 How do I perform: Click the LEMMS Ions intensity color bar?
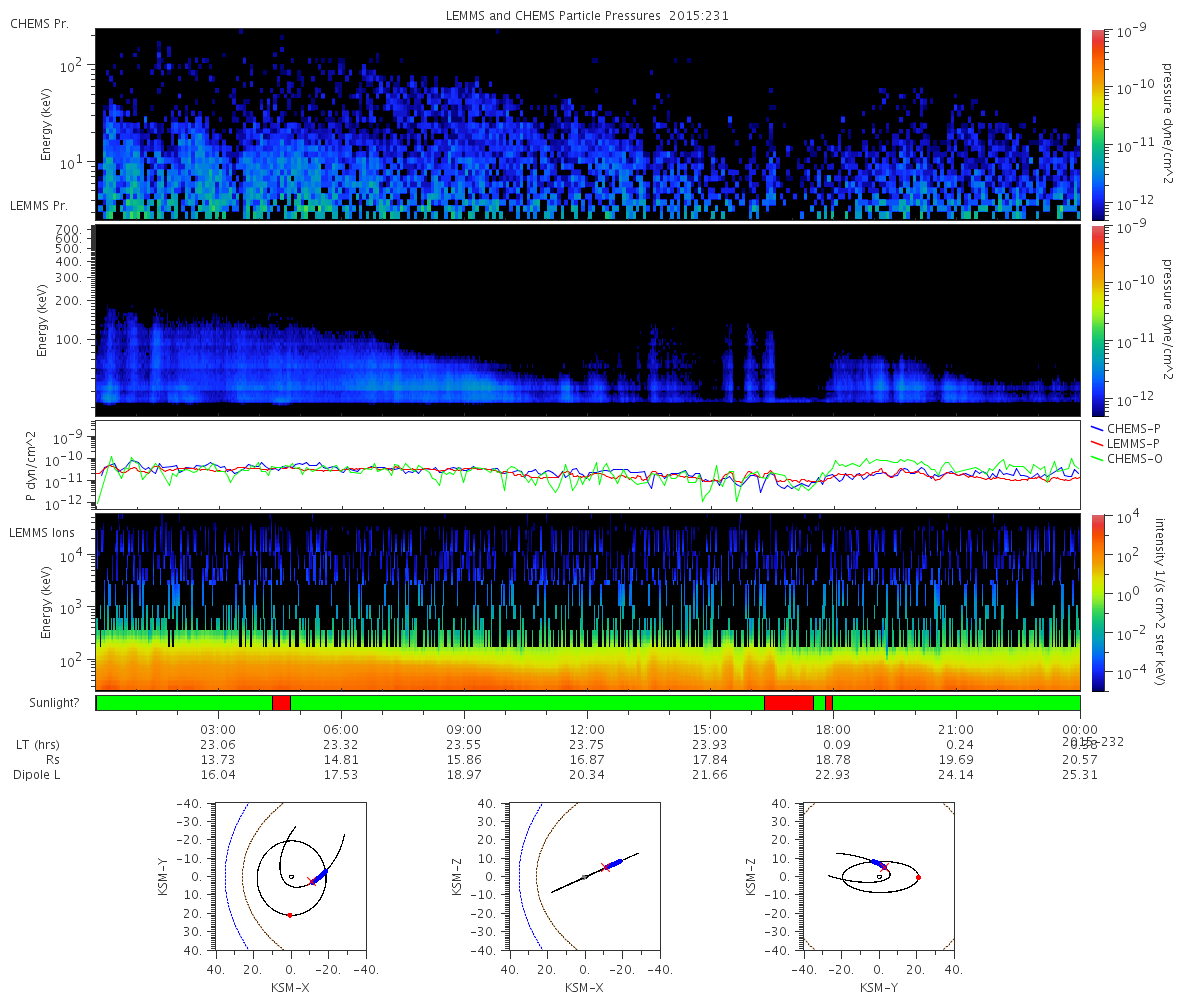click(x=1098, y=602)
